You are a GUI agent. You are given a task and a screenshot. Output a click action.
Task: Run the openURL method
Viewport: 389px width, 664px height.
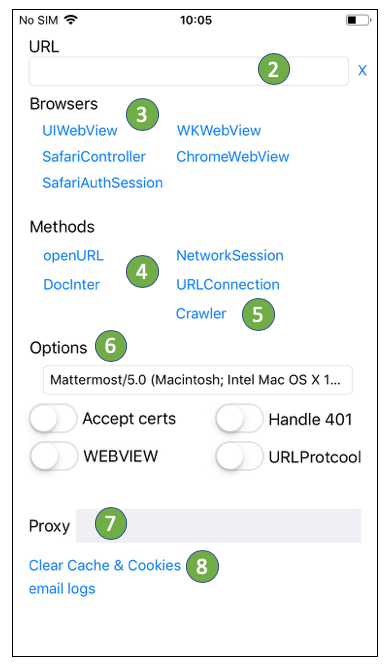pos(73,256)
